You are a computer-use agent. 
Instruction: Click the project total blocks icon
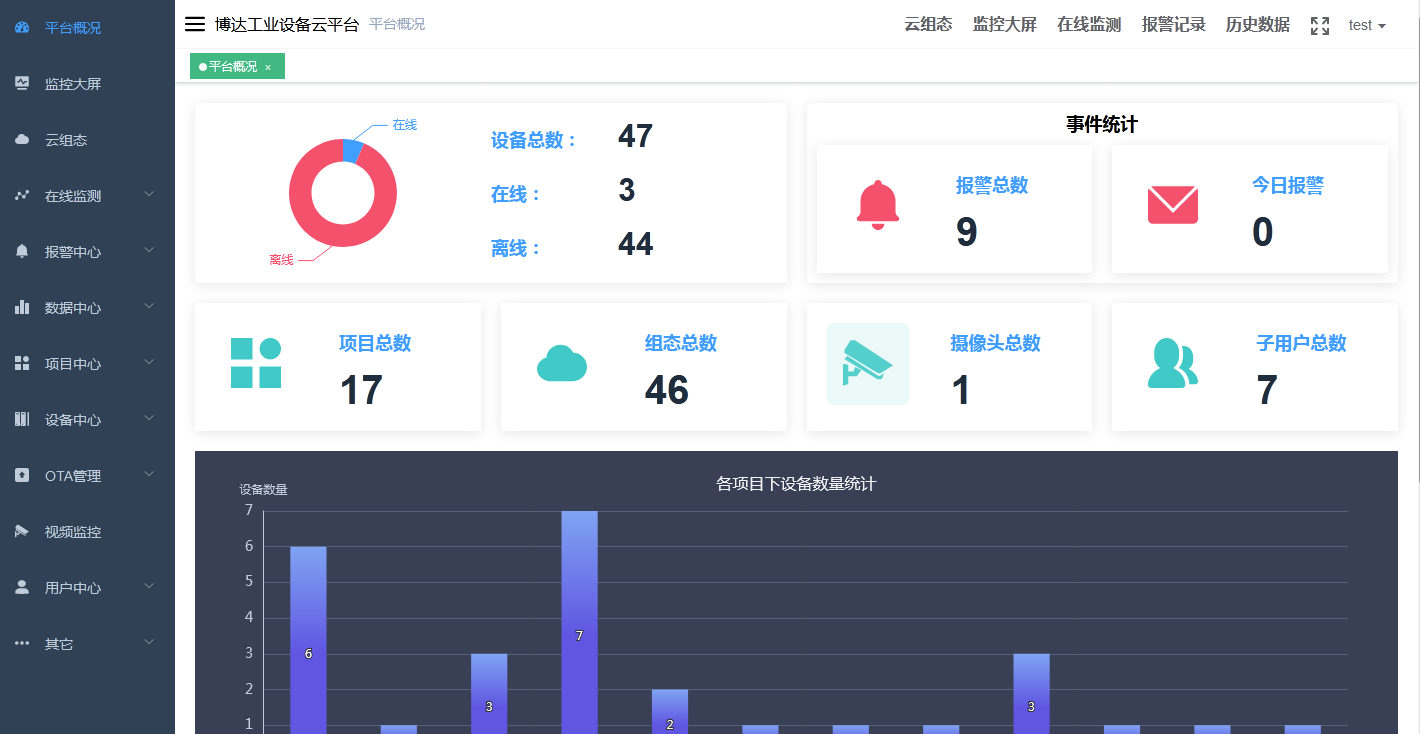[256, 363]
